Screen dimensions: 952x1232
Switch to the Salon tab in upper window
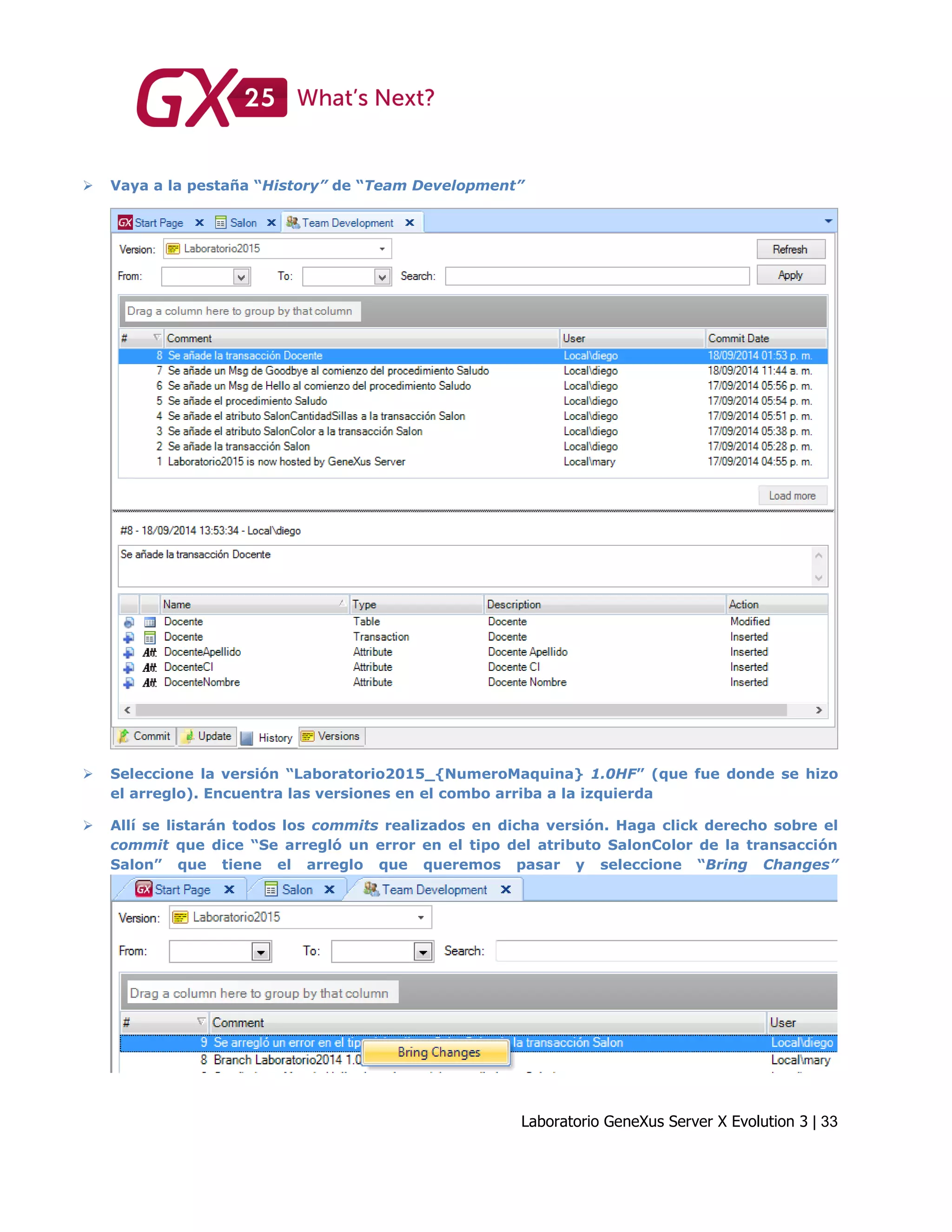click(x=237, y=223)
